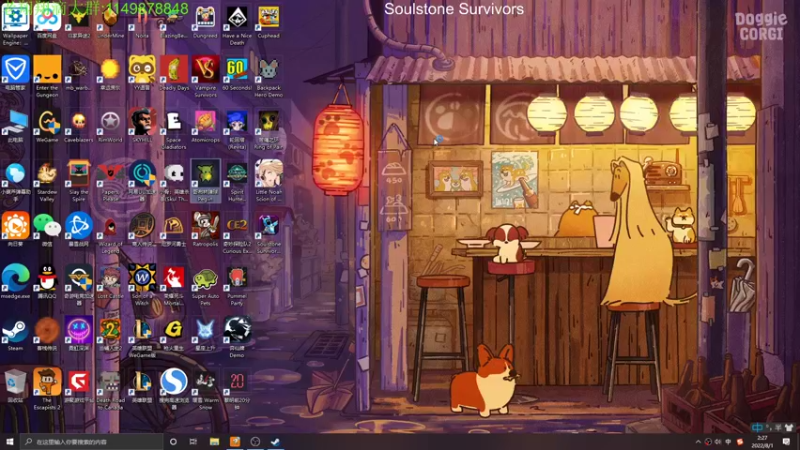Screen dimensions: 800x450
Task: Open the Skul skull-head game icon
Action: (x=173, y=182)
